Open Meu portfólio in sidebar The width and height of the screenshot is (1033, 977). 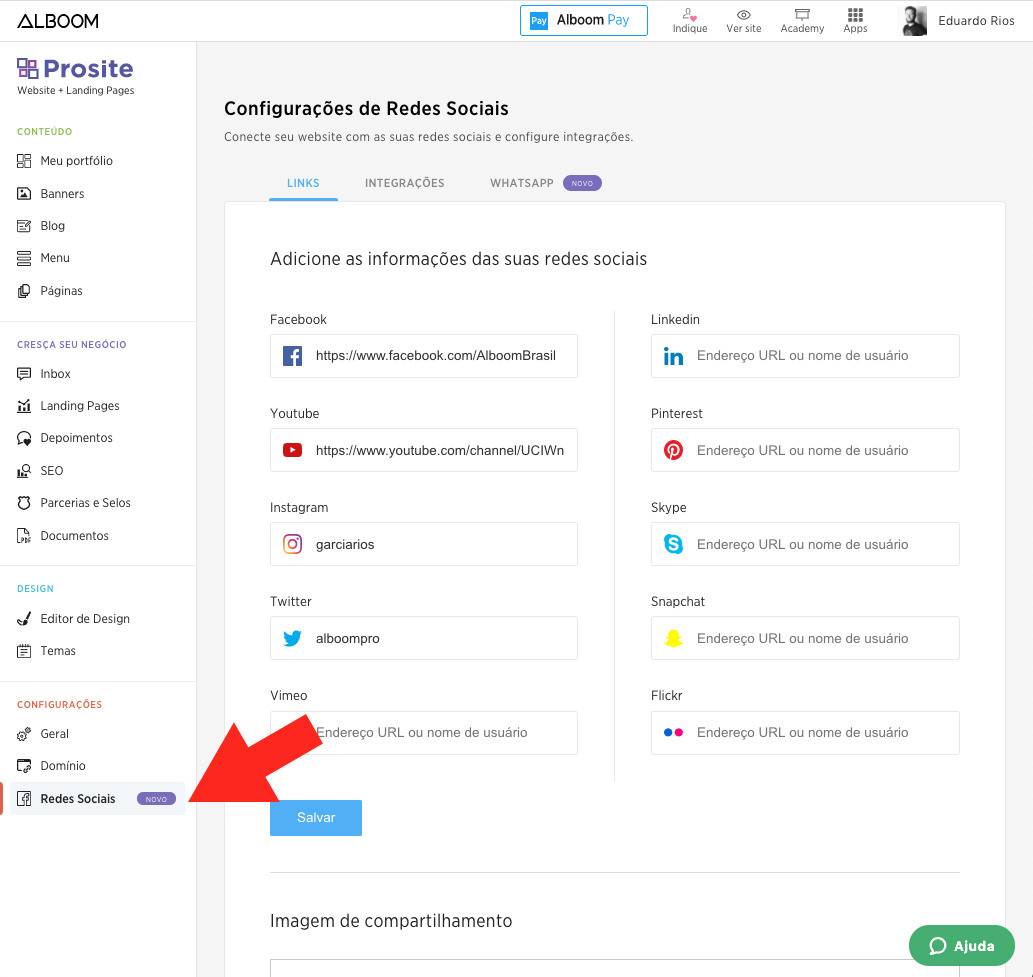[76, 161]
